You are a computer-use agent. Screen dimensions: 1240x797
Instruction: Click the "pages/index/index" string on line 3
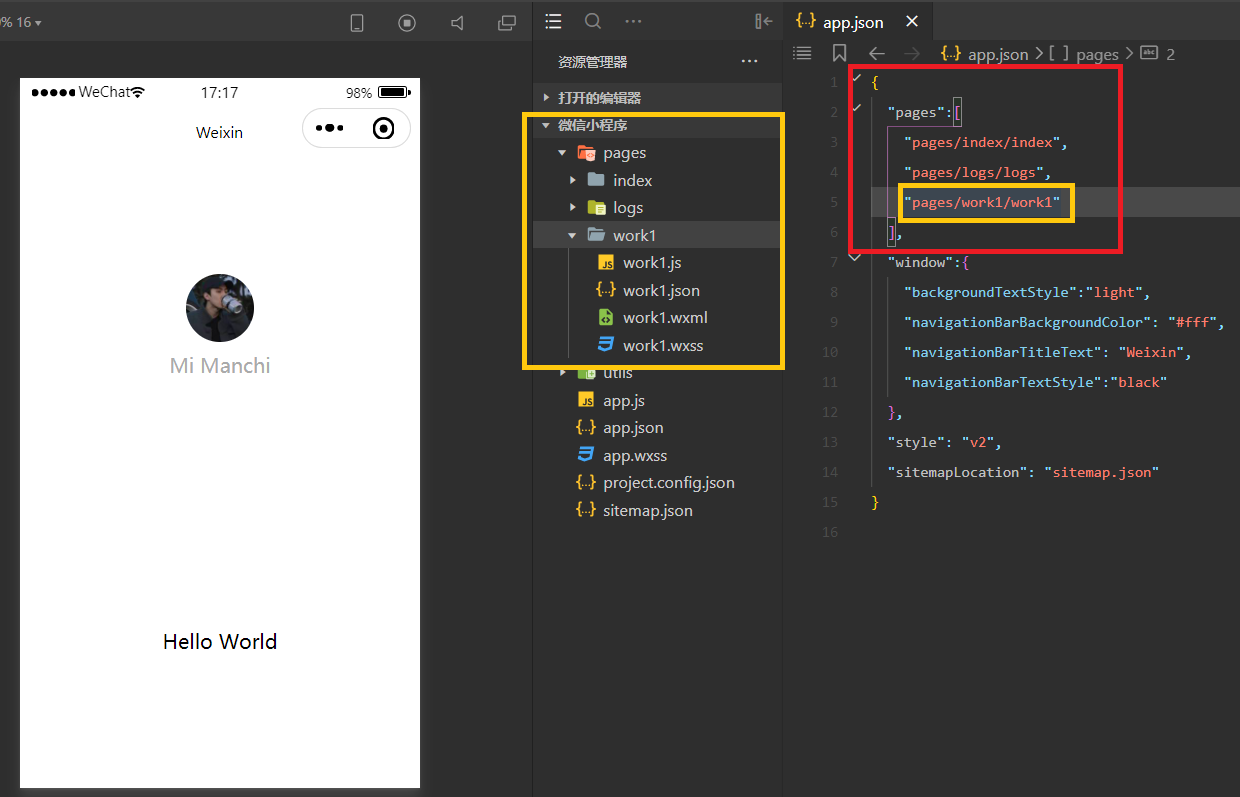[x=982, y=142]
